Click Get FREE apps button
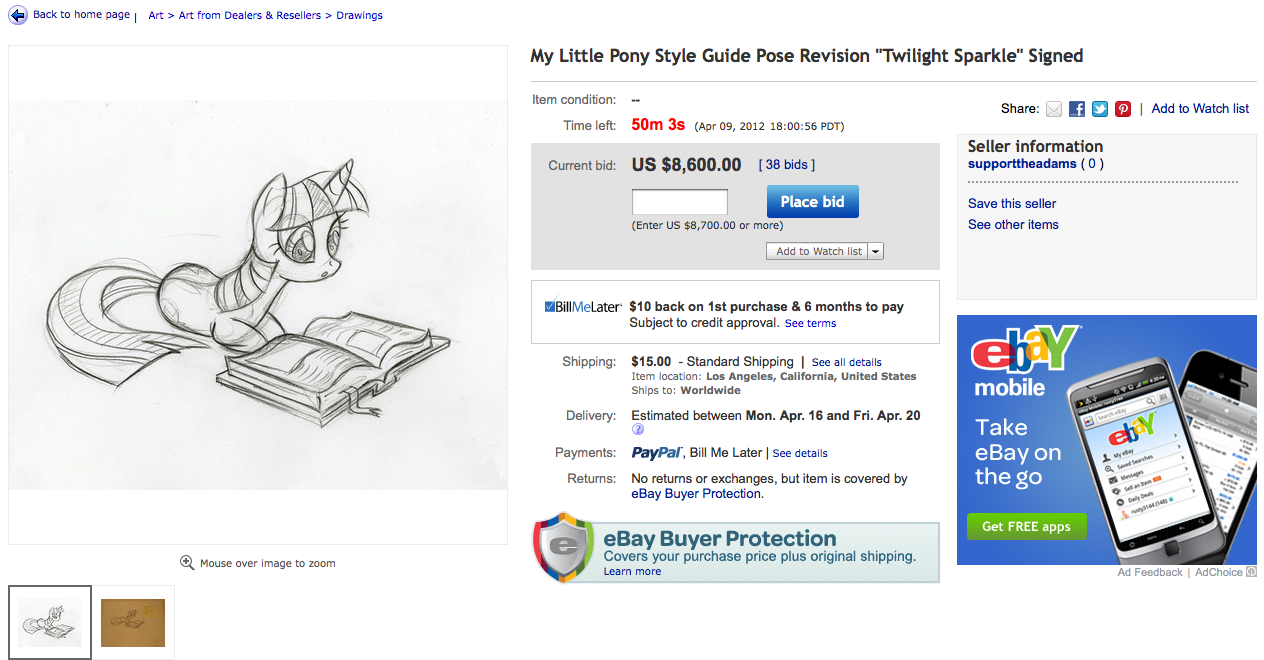The width and height of the screenshot is (1264, 660). pos(1026,526)
